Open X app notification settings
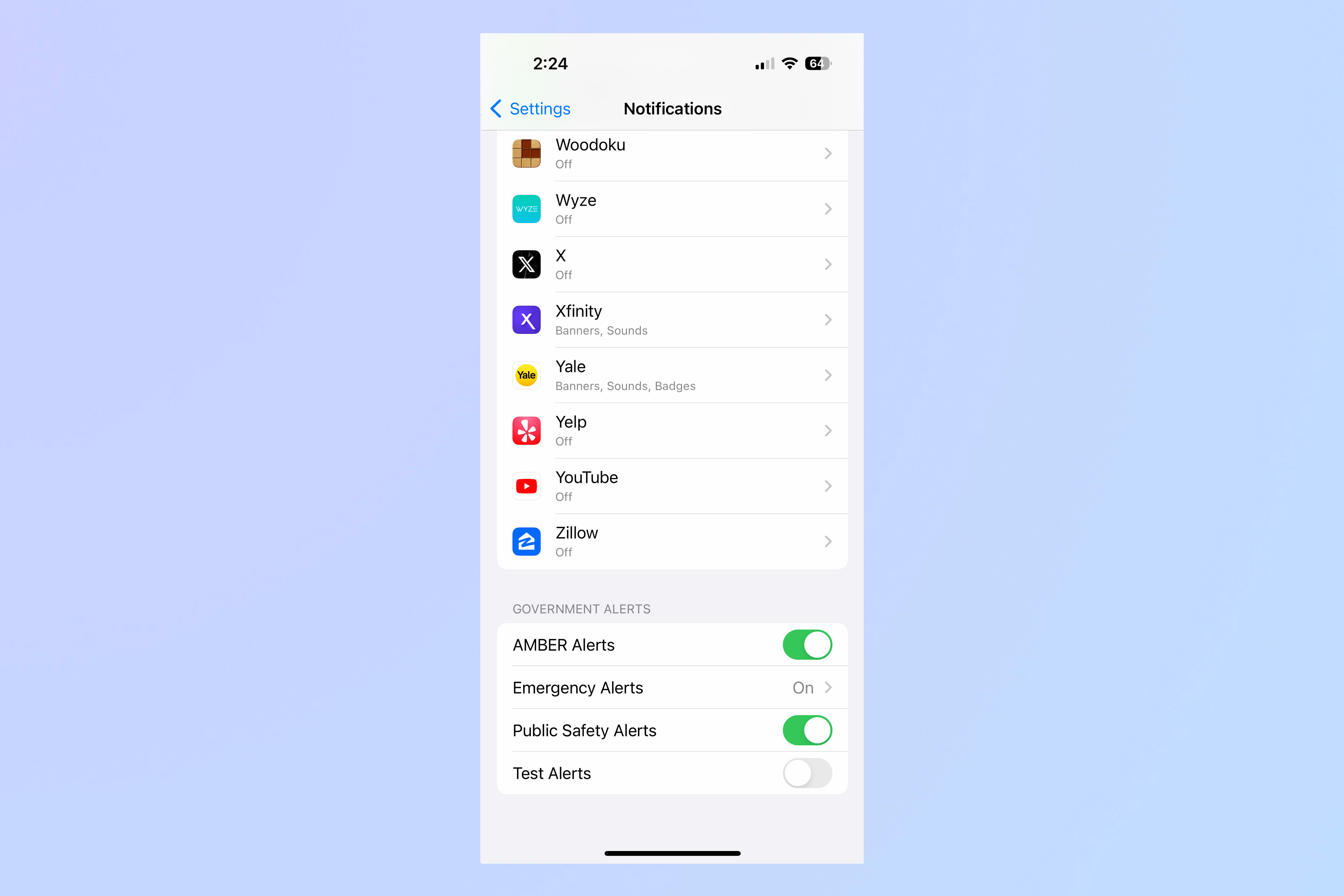Viewport: 1344px width, 896px height. [672, 264]
